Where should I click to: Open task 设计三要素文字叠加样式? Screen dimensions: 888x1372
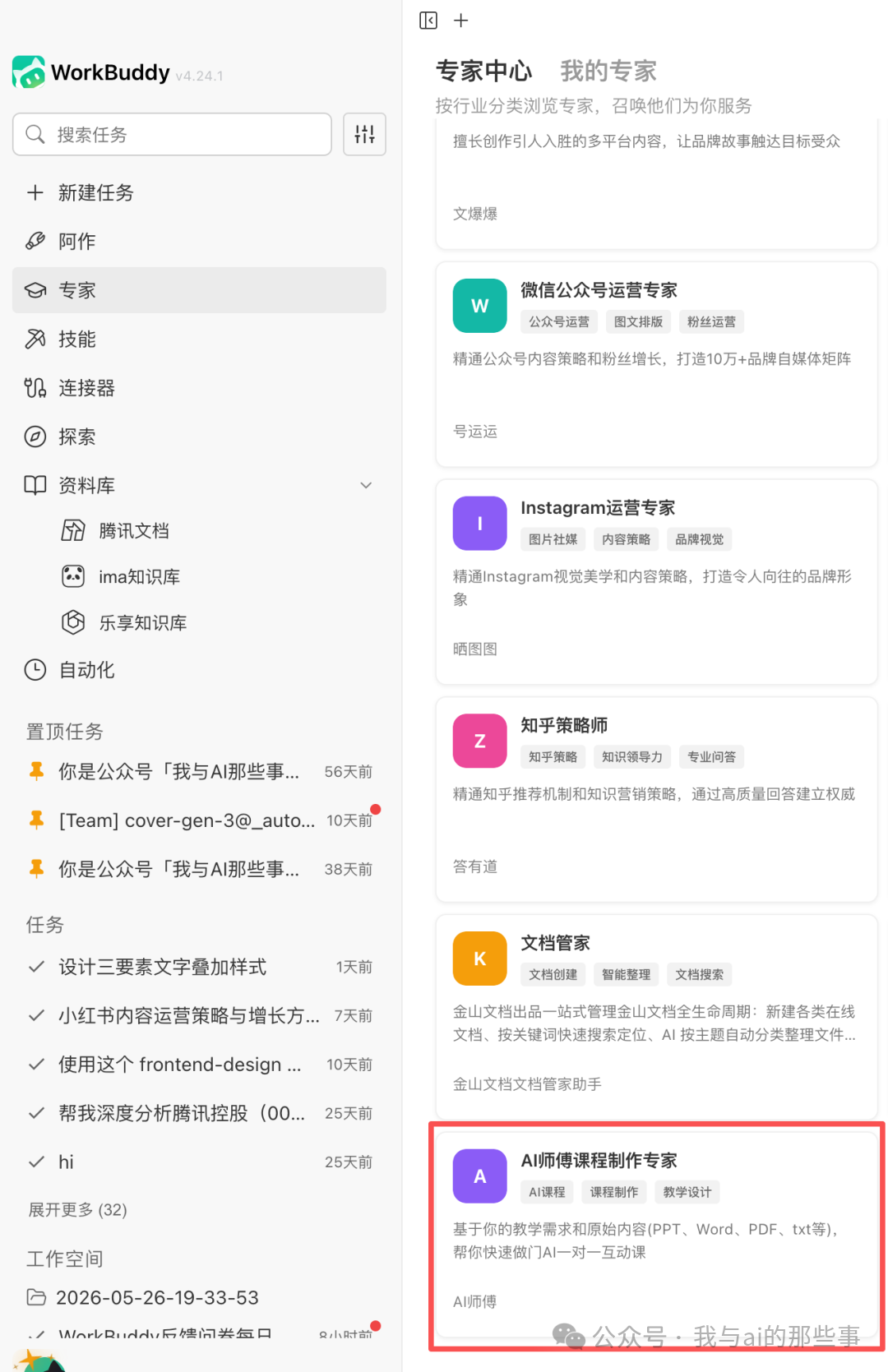pyautogui.click(x=199, y=967)
